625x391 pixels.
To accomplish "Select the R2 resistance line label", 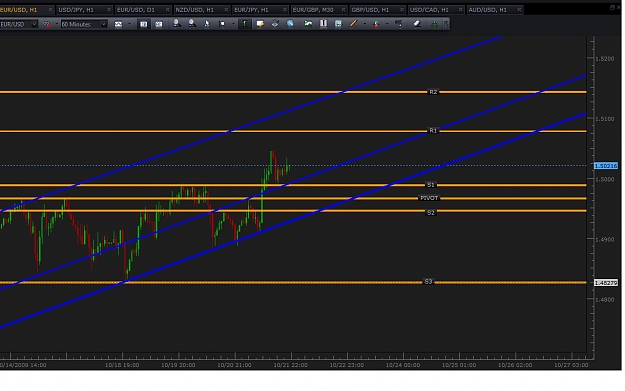I will tap(433, 92).
